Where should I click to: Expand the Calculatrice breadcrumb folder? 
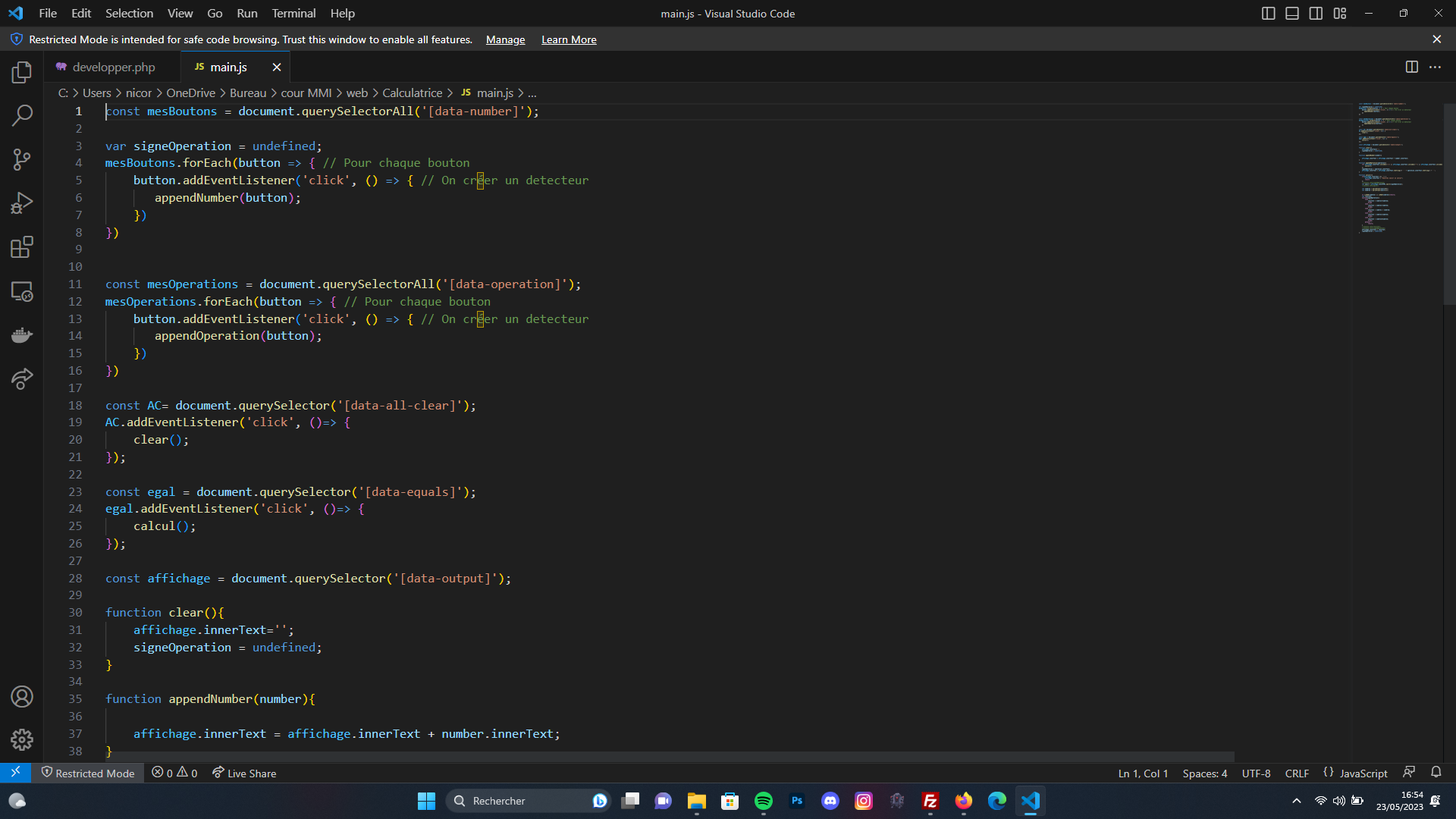click(412, 93)
